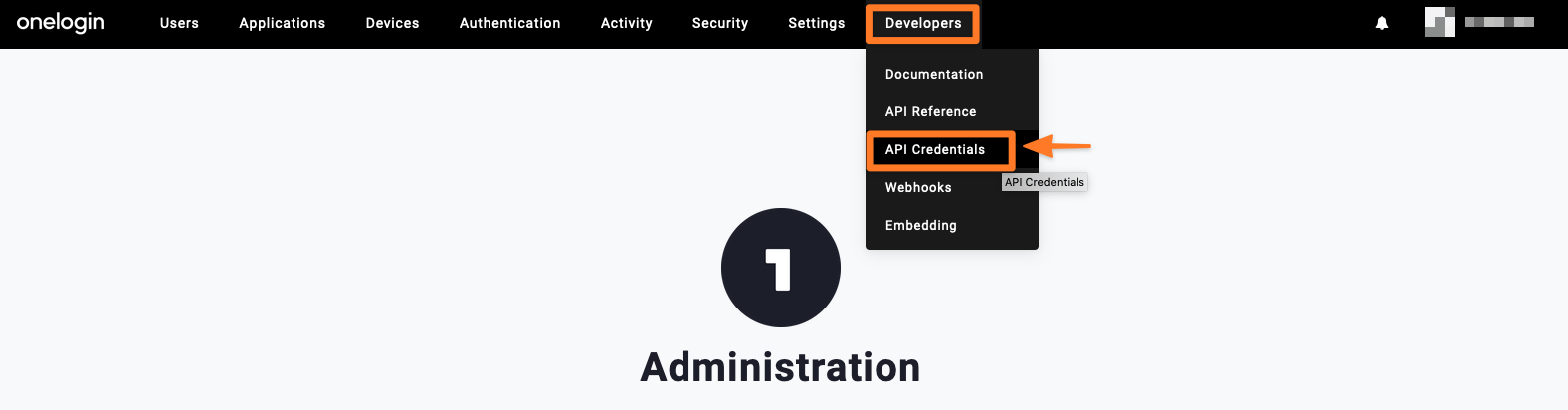Open the Activity menu
Image resolution: width=1568 pixels, height=410 pixels.
point(627,23)
